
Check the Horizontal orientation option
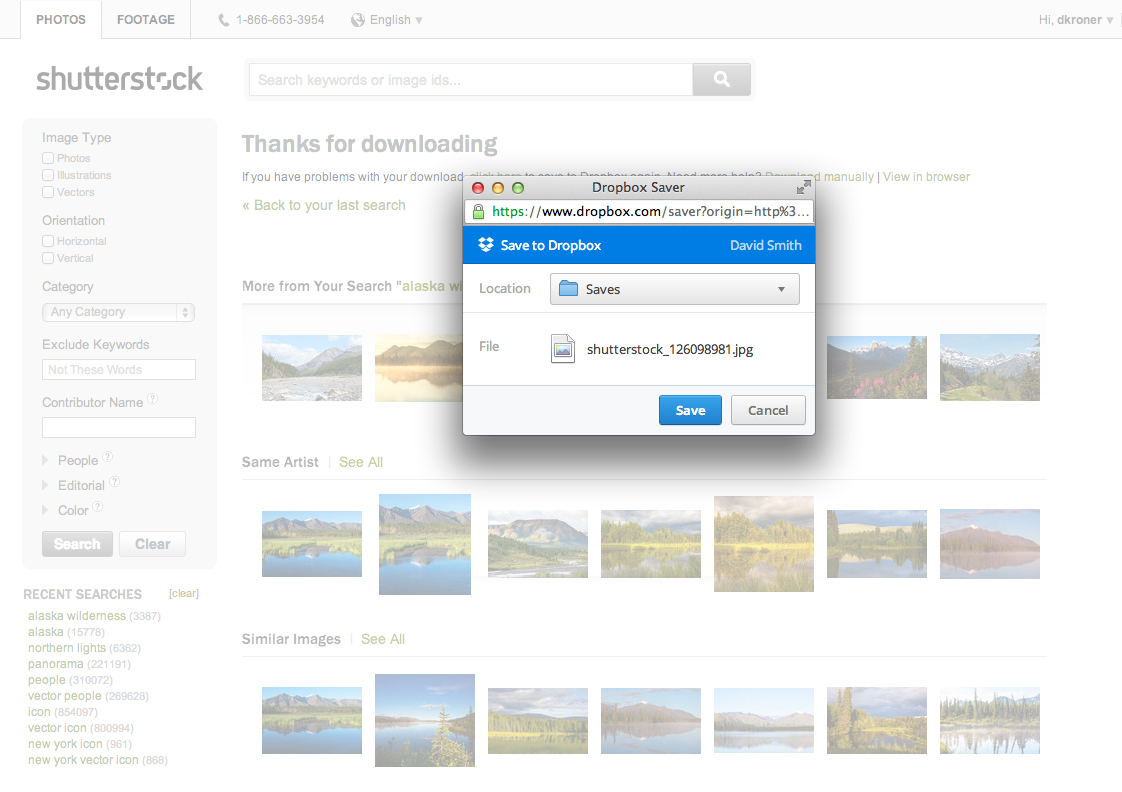click(46, 240)
